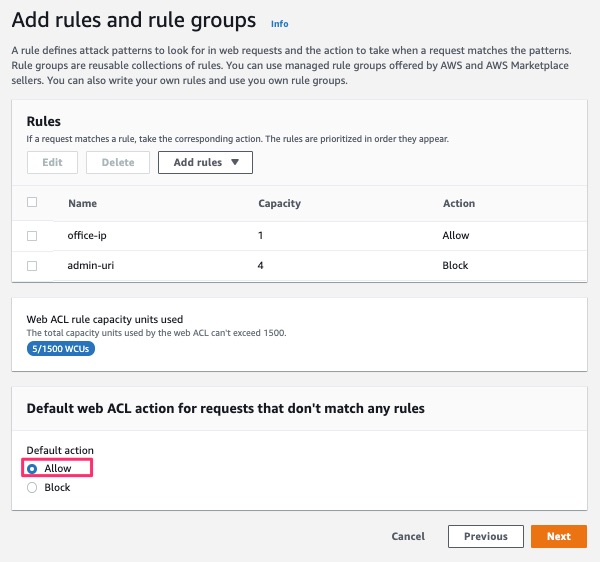Click the Delete rule button
Screen dimensions: 600x562
pyautogui.click(x=118, y=162)
